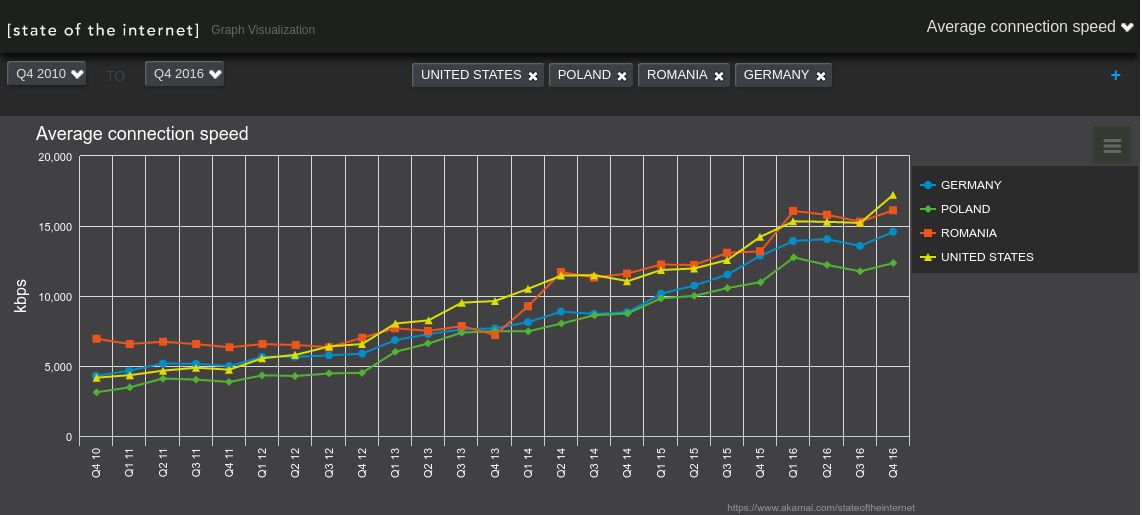Toggle UNITED STATES series in the legend
This screenshot has height=515, width=1142.
977,257
